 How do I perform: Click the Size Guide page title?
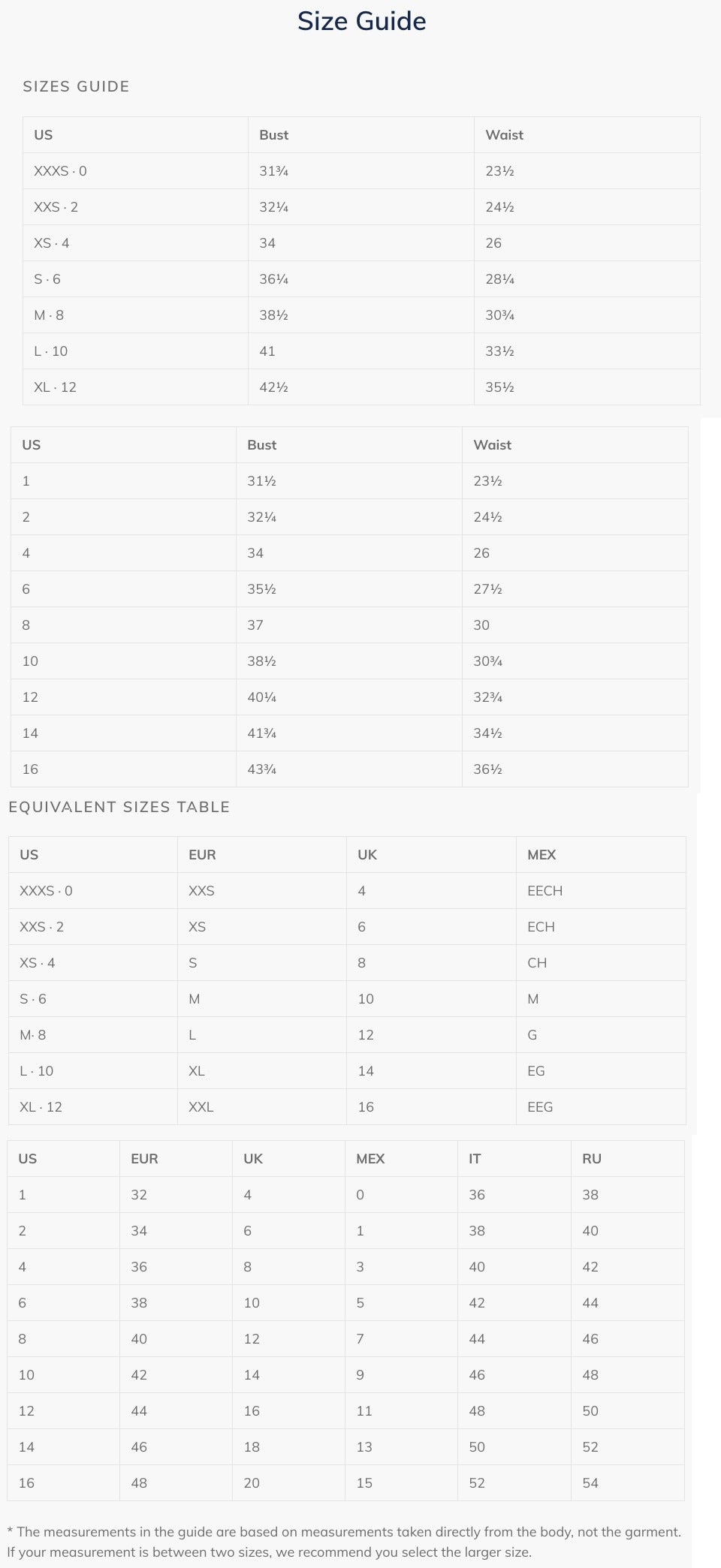coord(361,21)
